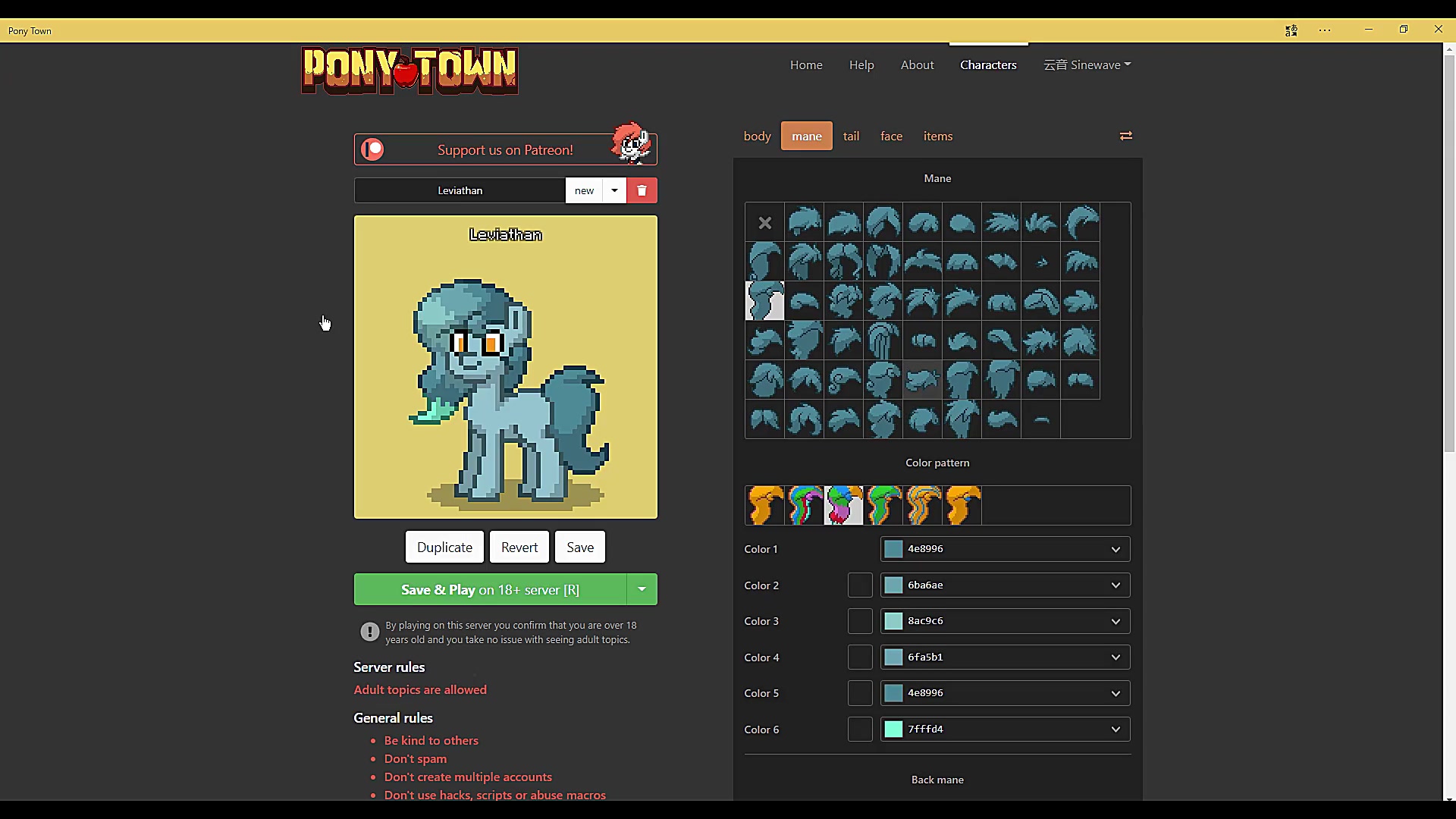
Task: Click the currently selected highlighted mane style
Action: tap(764, 301)
